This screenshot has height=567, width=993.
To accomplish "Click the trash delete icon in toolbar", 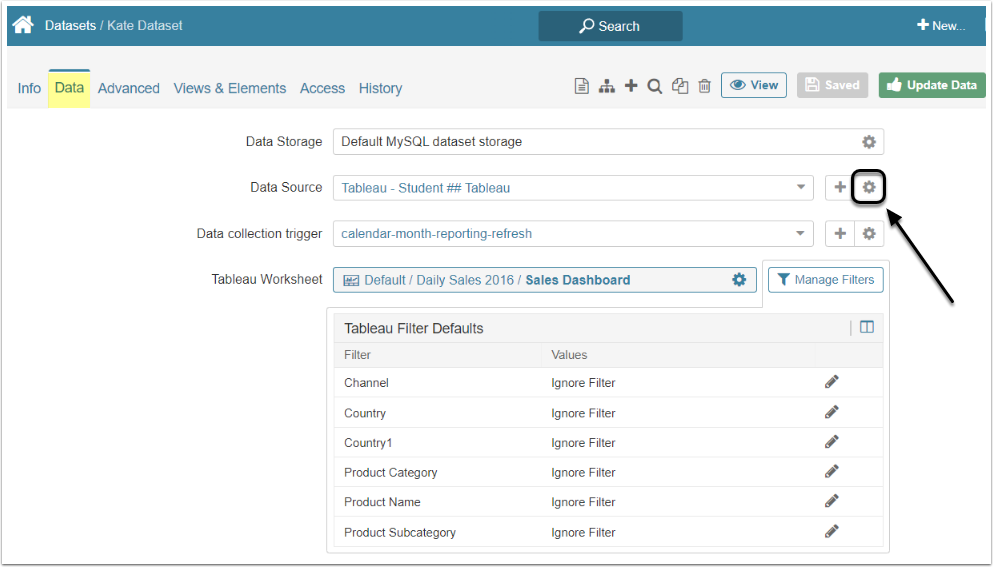I will tap(705, 87).
